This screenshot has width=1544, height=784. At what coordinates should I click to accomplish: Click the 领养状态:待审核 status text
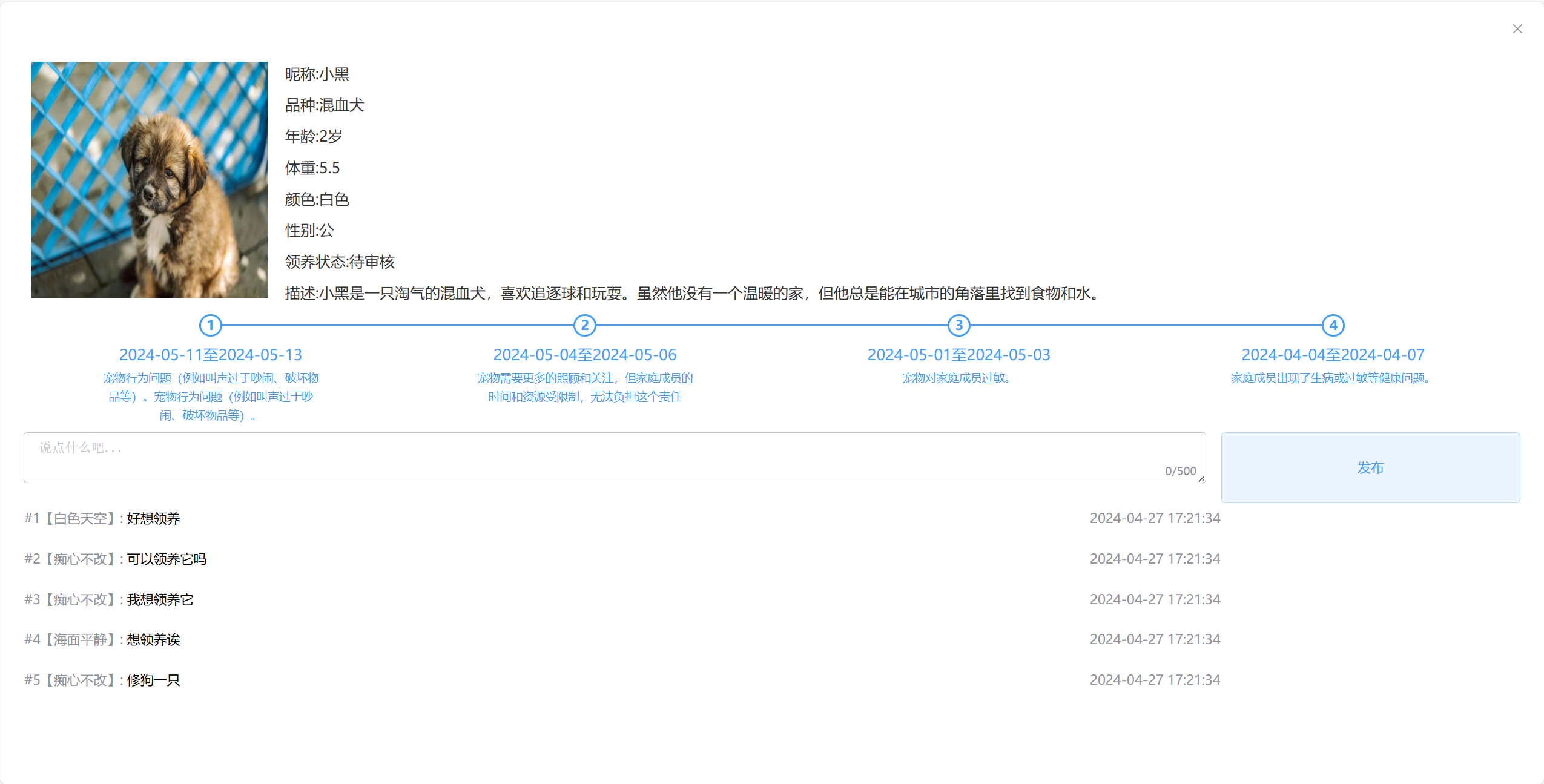coord(340,262)
